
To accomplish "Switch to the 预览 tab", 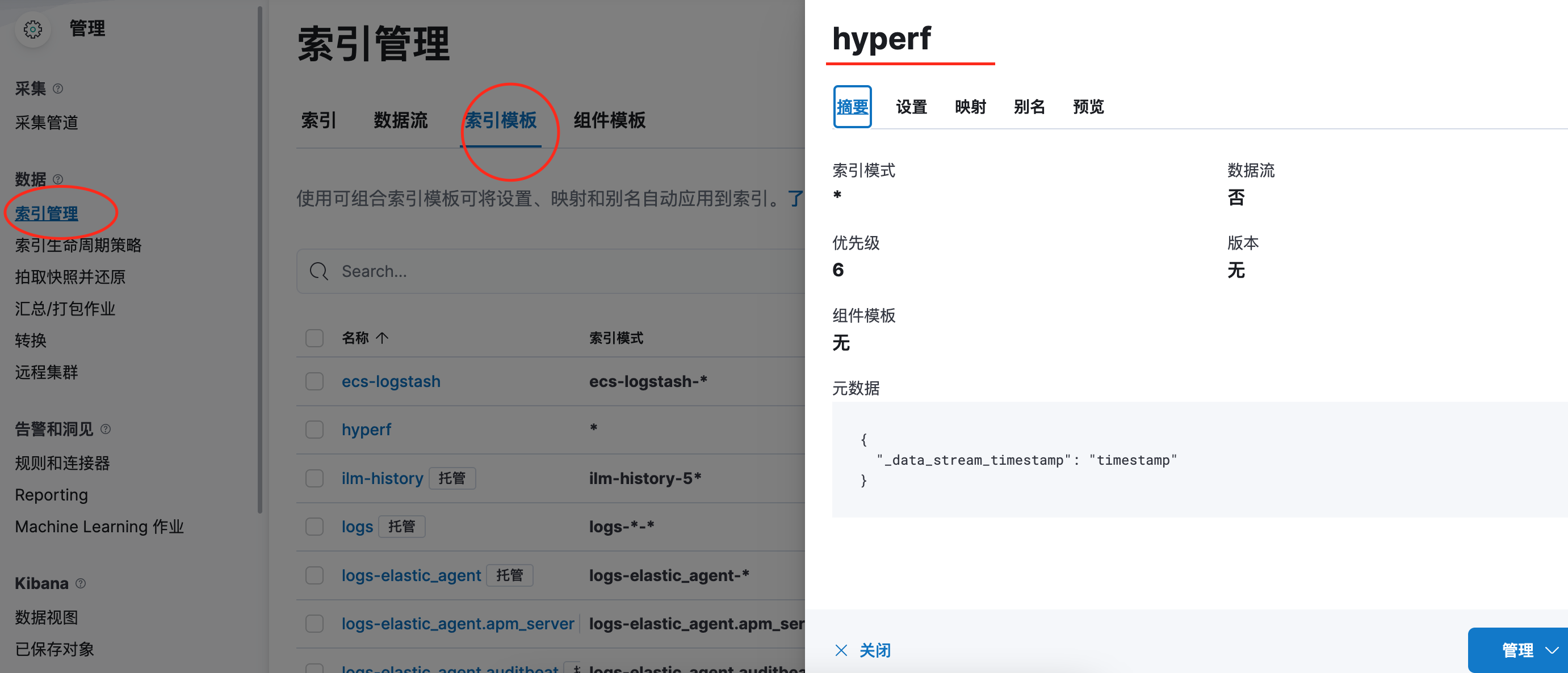I will [1088, 107].
